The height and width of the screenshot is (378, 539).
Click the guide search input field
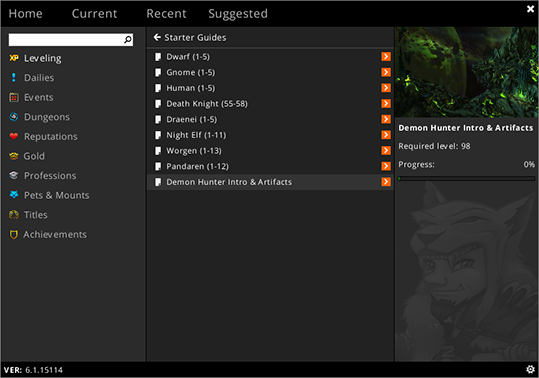[70, 40]
